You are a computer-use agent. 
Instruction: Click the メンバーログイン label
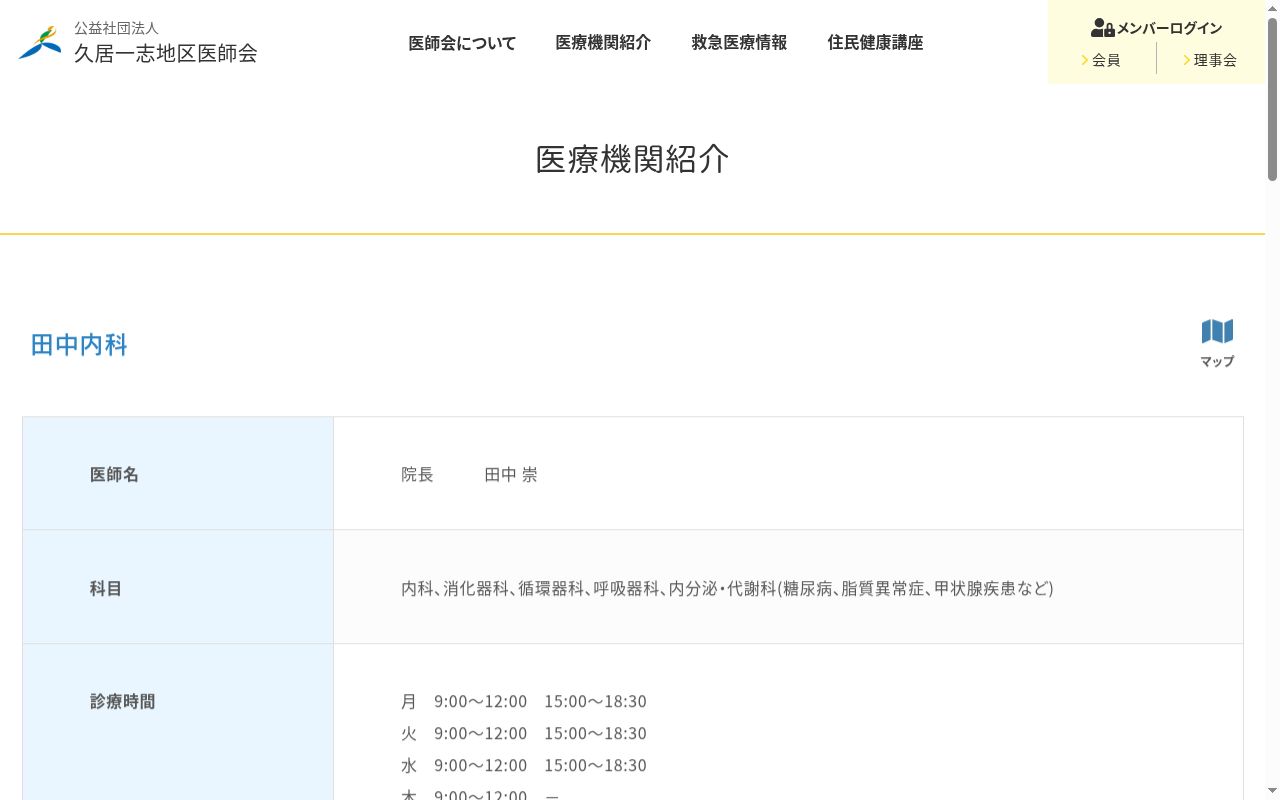pyautogui.click(x=1169, y=28)
